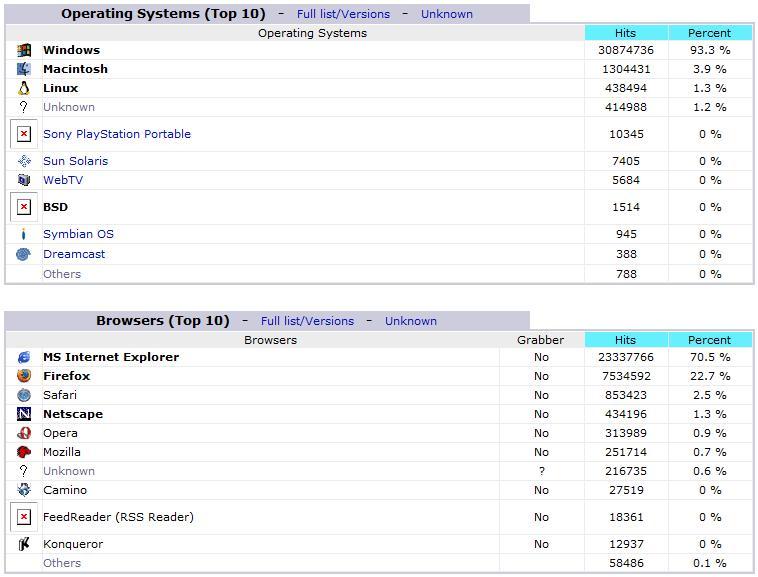Click the Dreamcast swirl icon
Image resolution: width=758 pixels, height=577 pixels.
23,254
